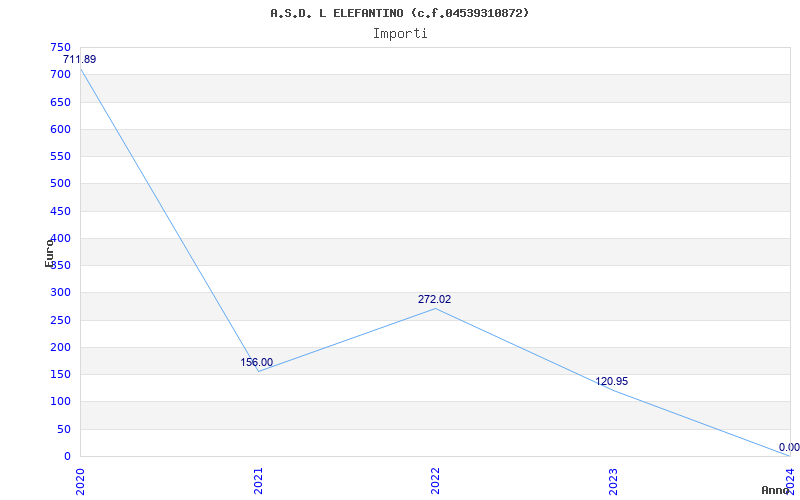Select the 272.02 data label

(434, 299)
